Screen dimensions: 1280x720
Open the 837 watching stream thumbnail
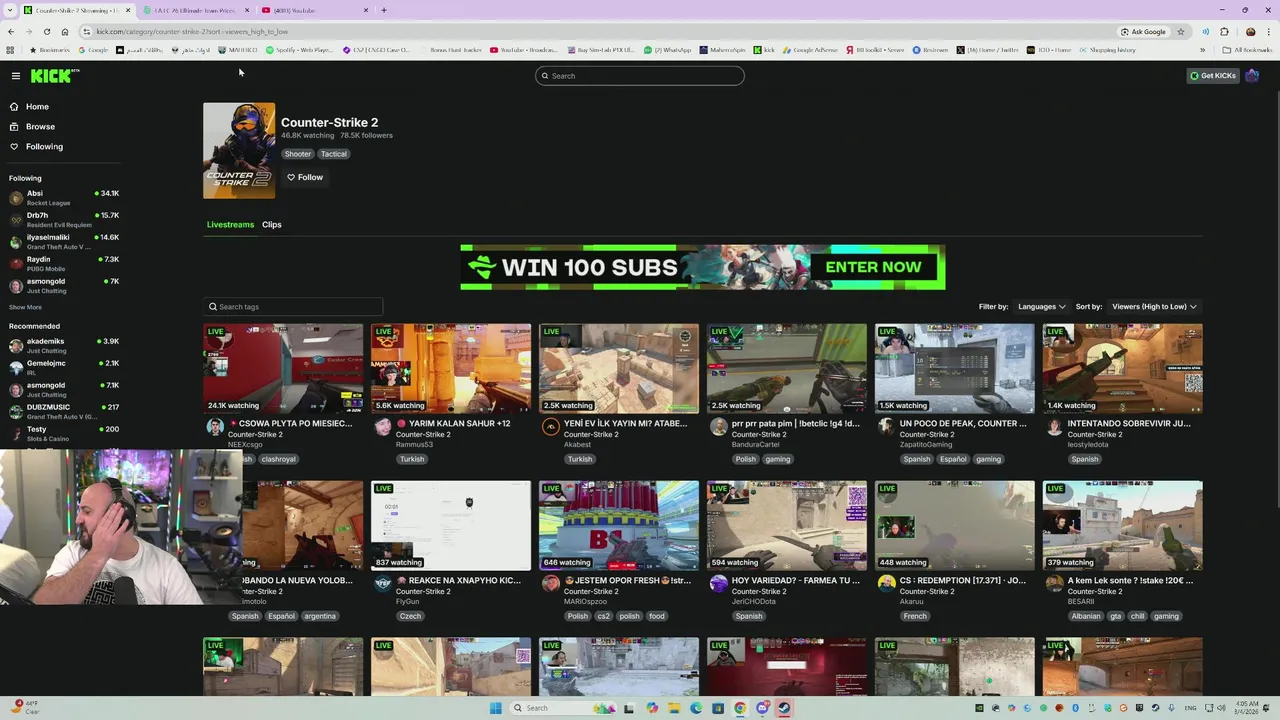(451, 525)
